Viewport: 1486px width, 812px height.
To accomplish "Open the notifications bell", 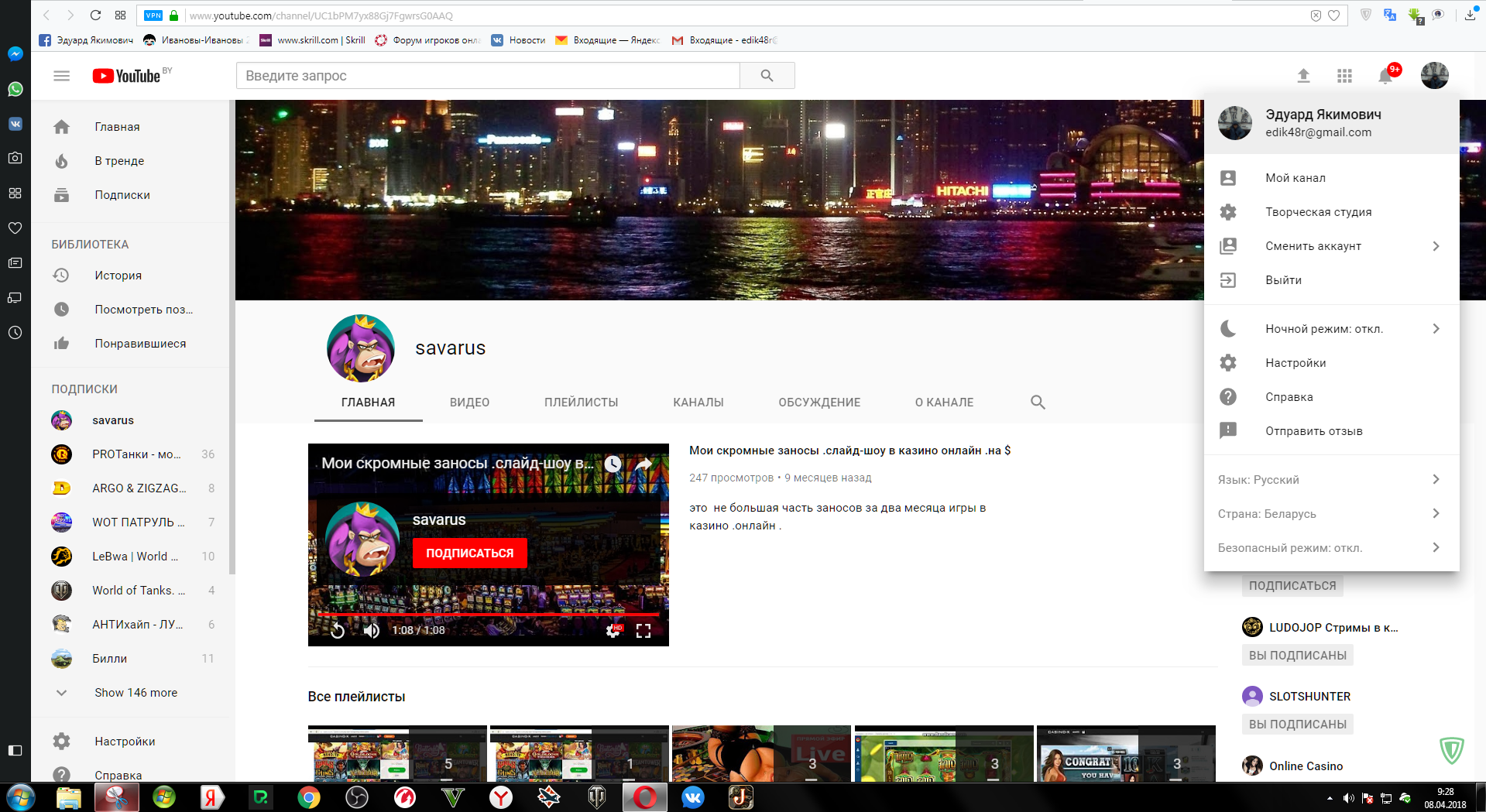I will 1385,75.
